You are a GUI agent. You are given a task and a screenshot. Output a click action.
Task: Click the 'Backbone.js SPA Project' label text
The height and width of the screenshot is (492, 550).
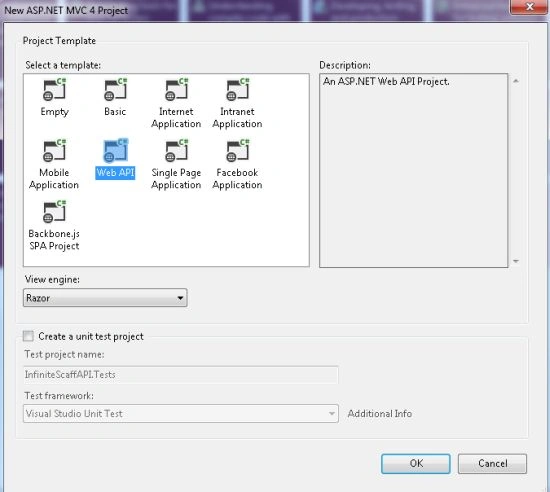(54, 240)
